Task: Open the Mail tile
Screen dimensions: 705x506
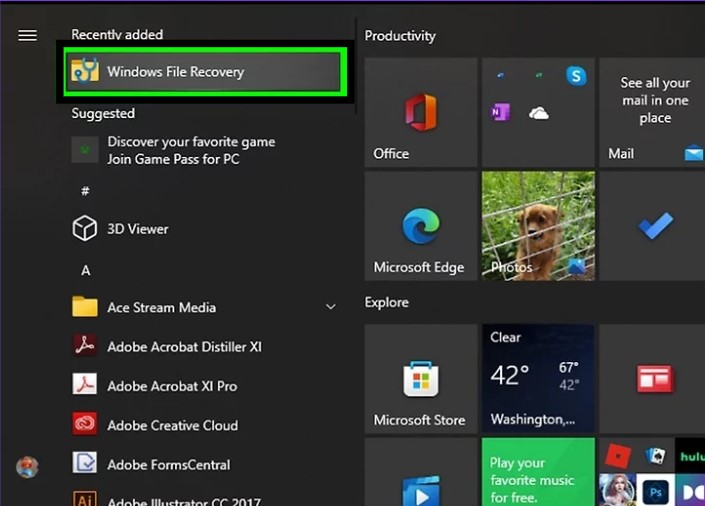Action: click(x=652, y=112)
